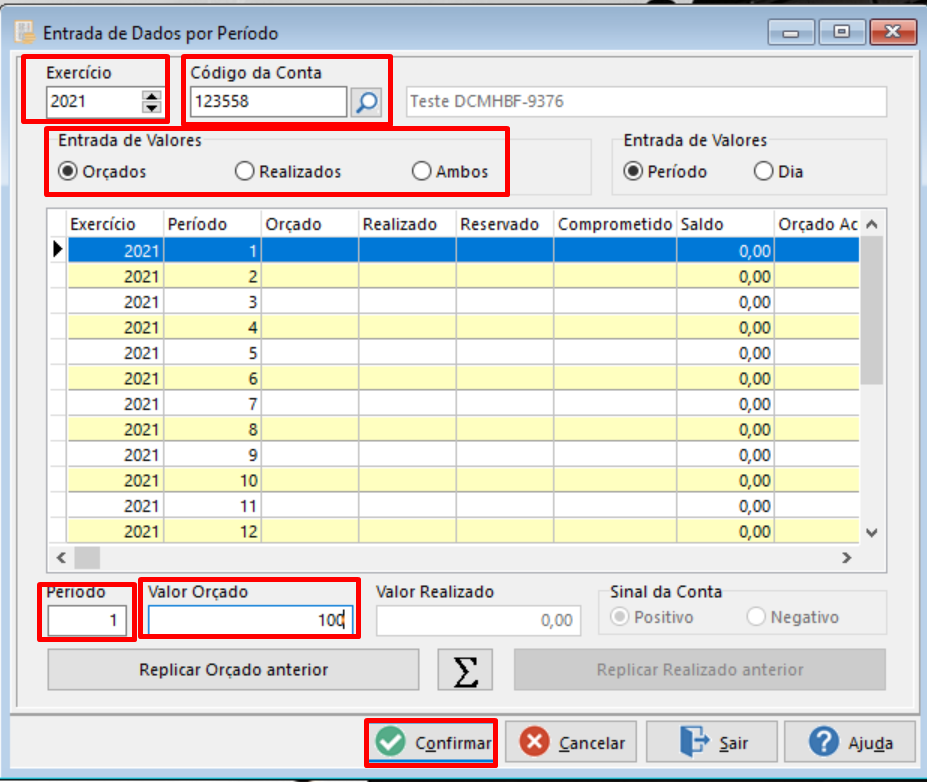
Task: Click the Código da Conta input field
Action: pos(268,102)
